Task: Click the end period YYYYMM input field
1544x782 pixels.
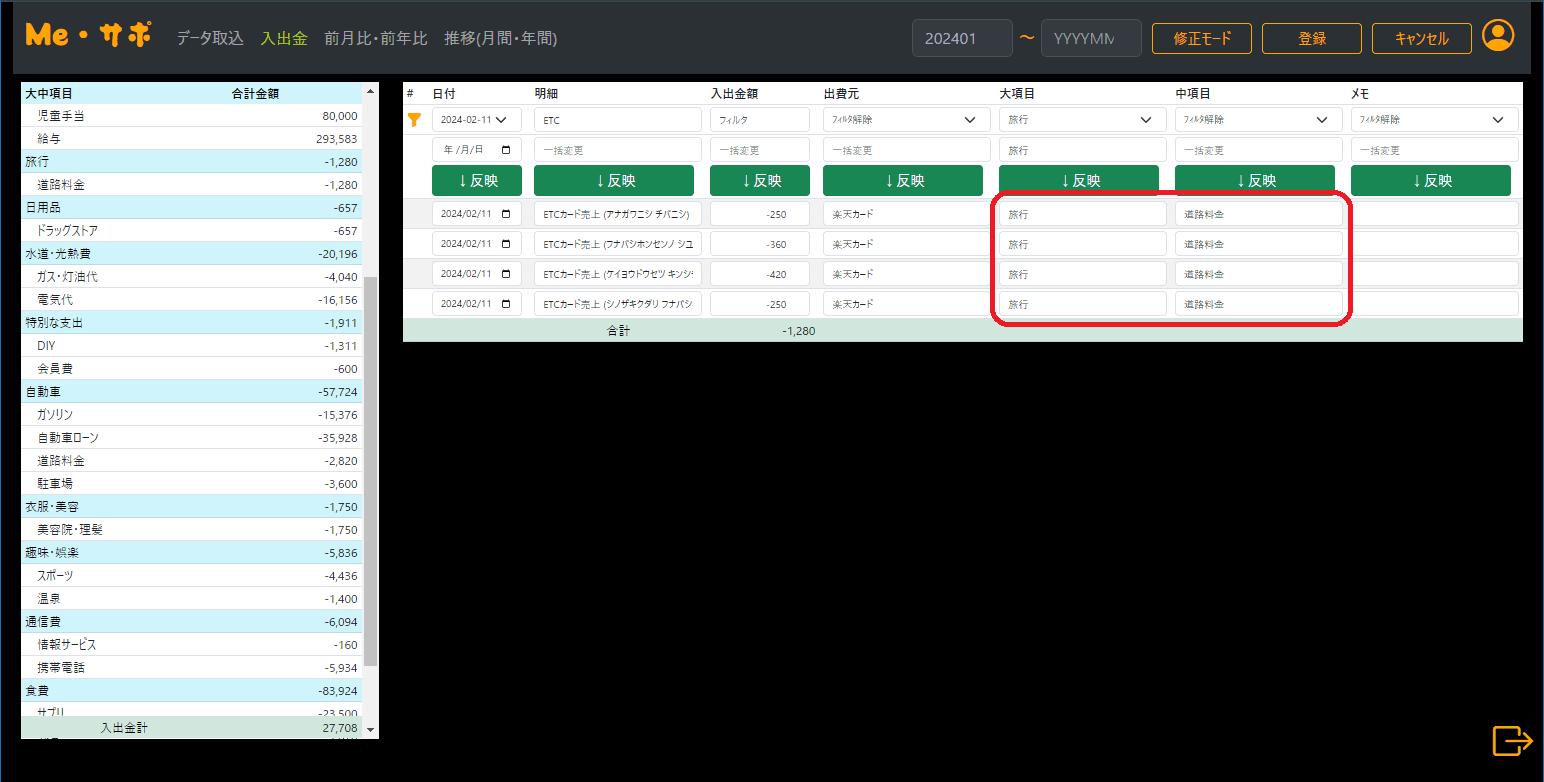Action: (1090, 39)
